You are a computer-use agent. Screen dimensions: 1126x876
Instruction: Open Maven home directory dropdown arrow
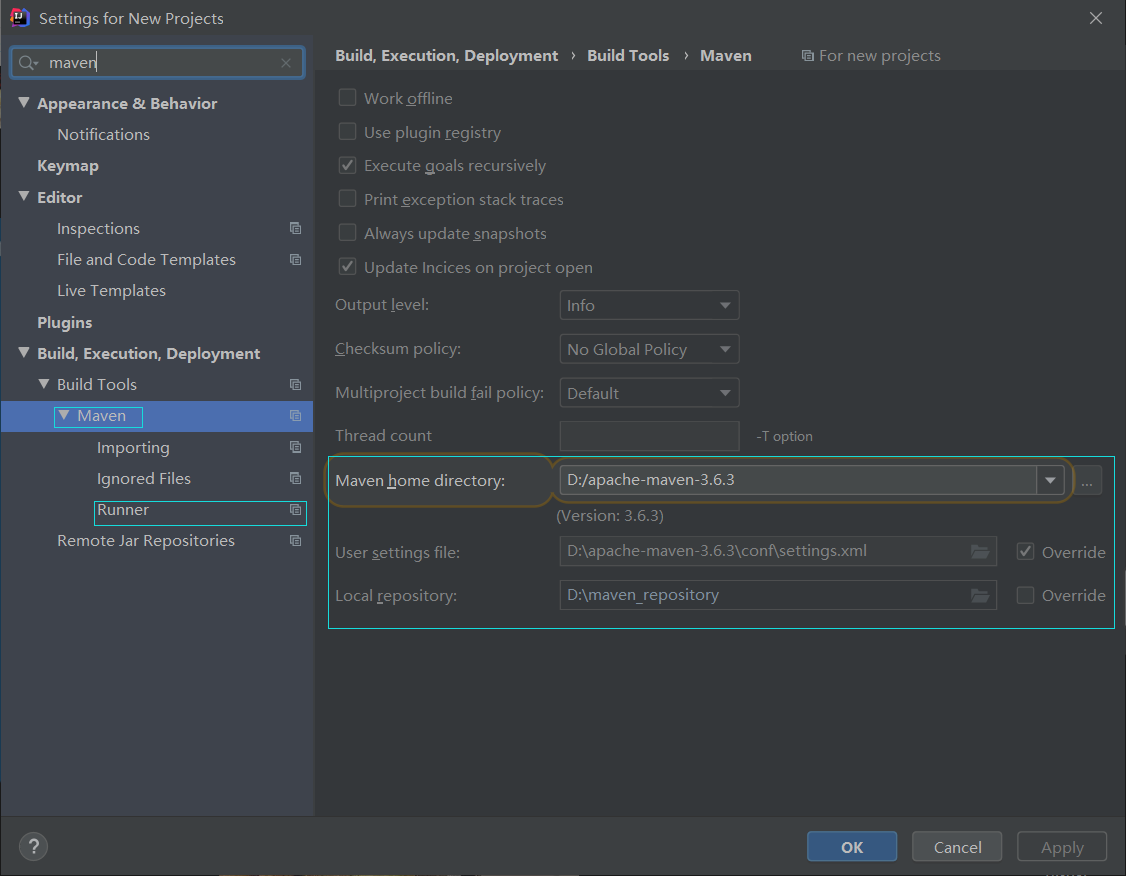[1050, 480]
